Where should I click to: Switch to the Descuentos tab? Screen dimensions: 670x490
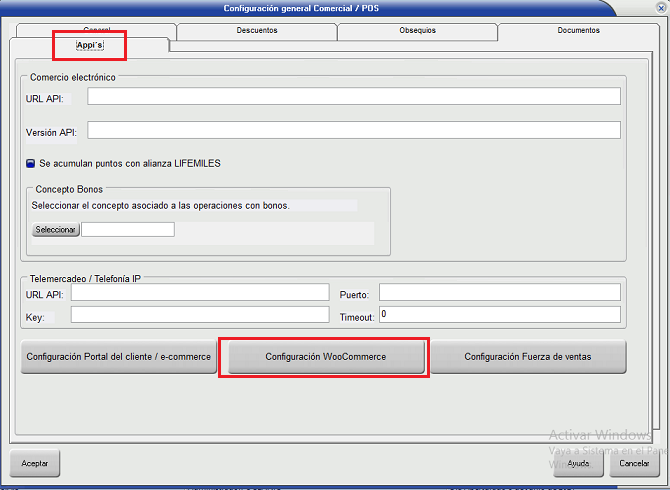[257, 31]
